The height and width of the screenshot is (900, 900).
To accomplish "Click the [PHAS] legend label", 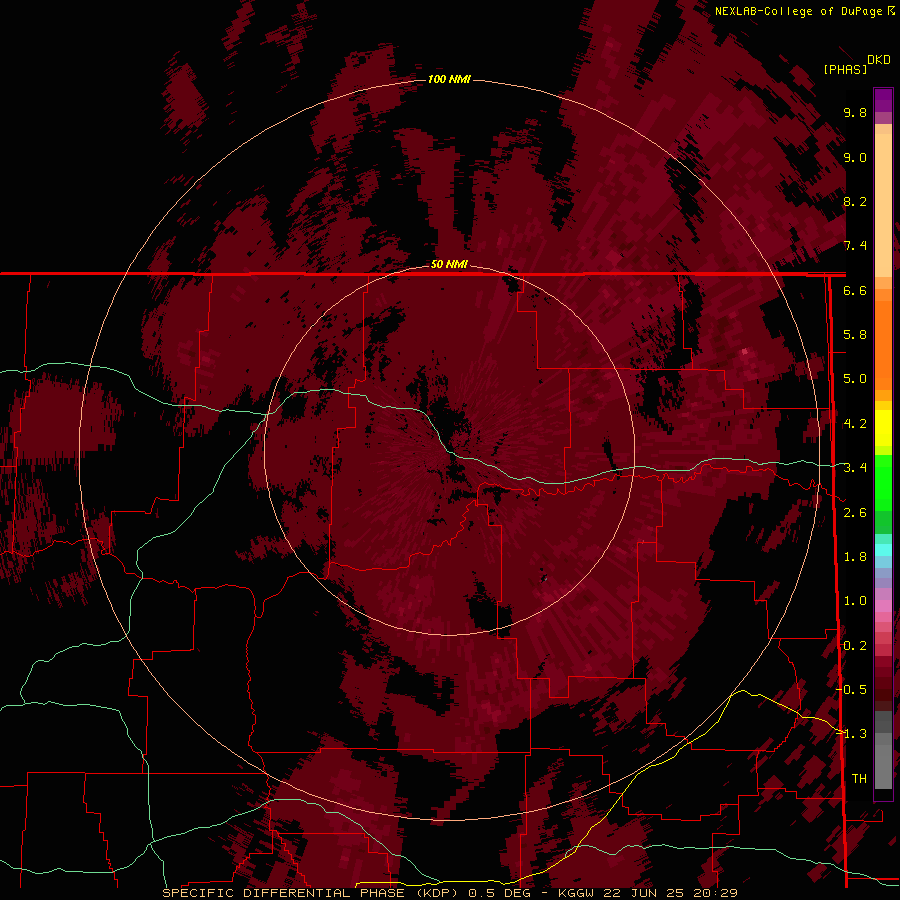I will pyautogui.click(x=845, y=69).
